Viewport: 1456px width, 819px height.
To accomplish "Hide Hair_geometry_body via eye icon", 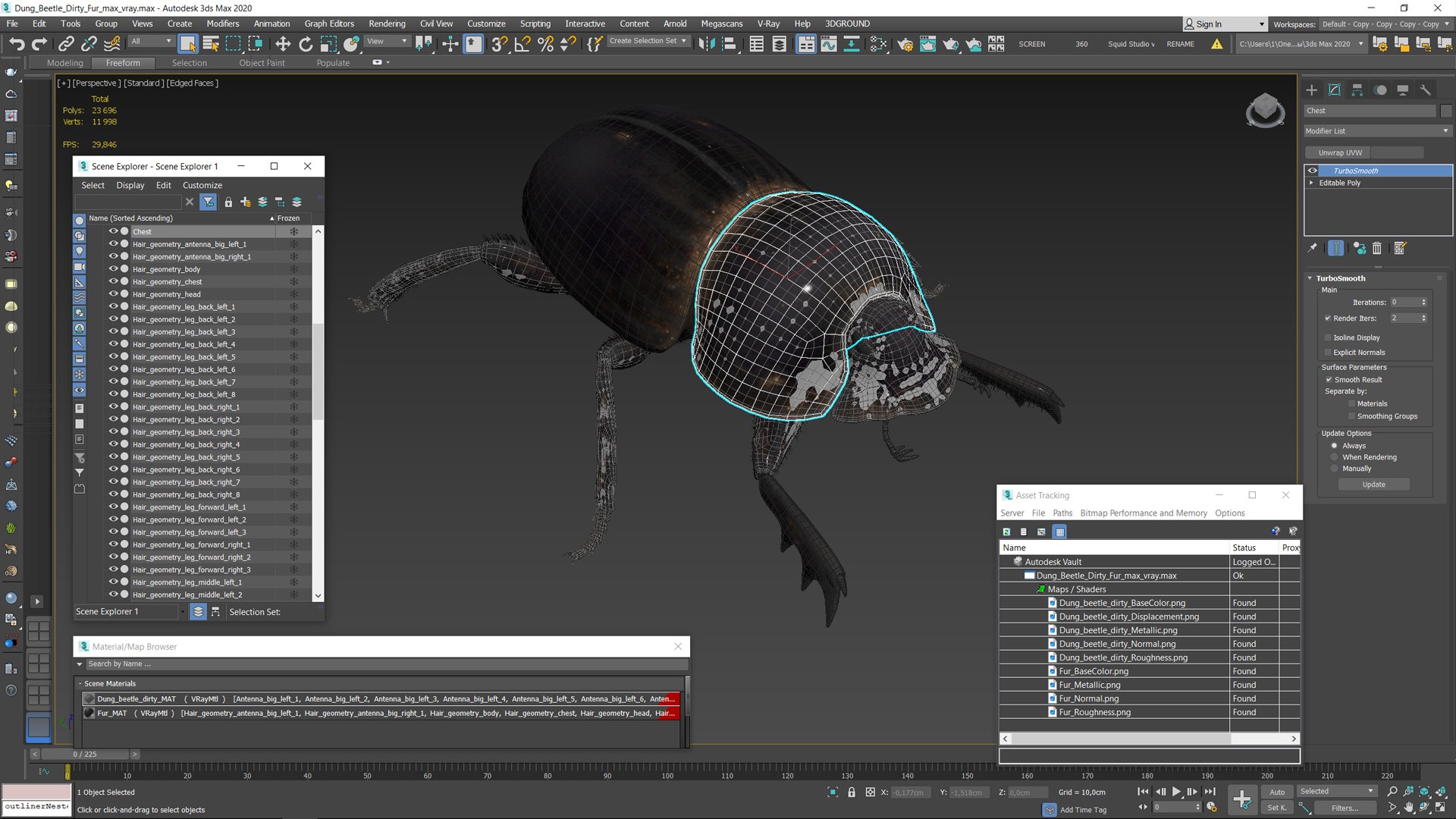I will click(113, 269).
